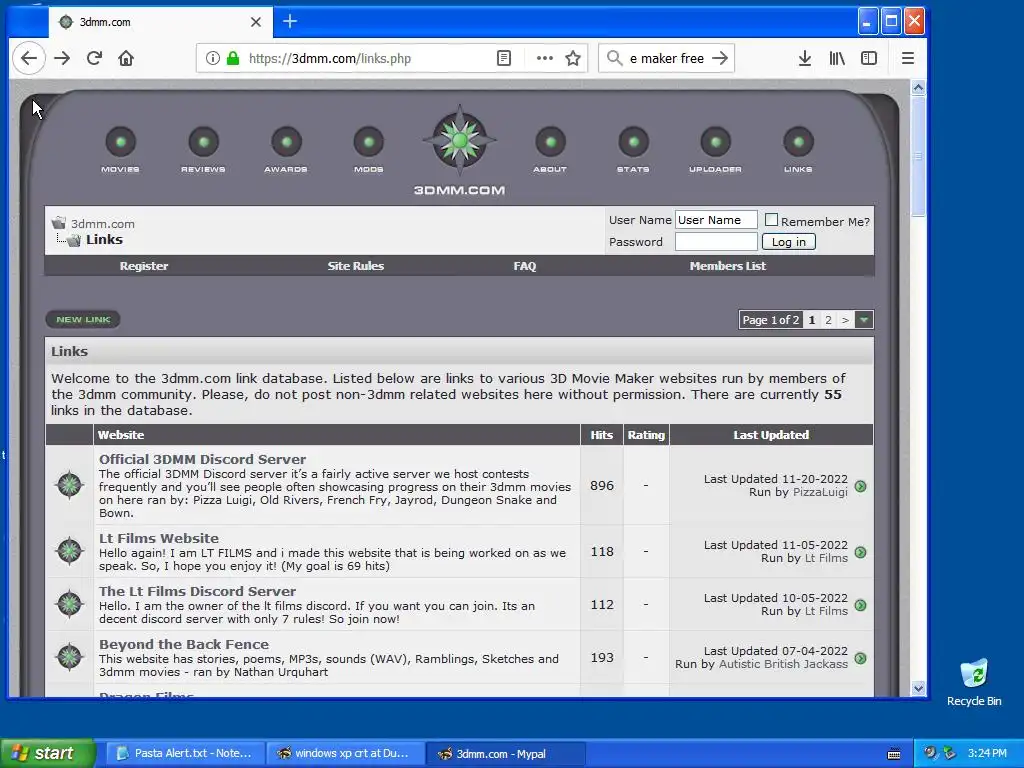Open the Mods nav icon

coord(369,142)
